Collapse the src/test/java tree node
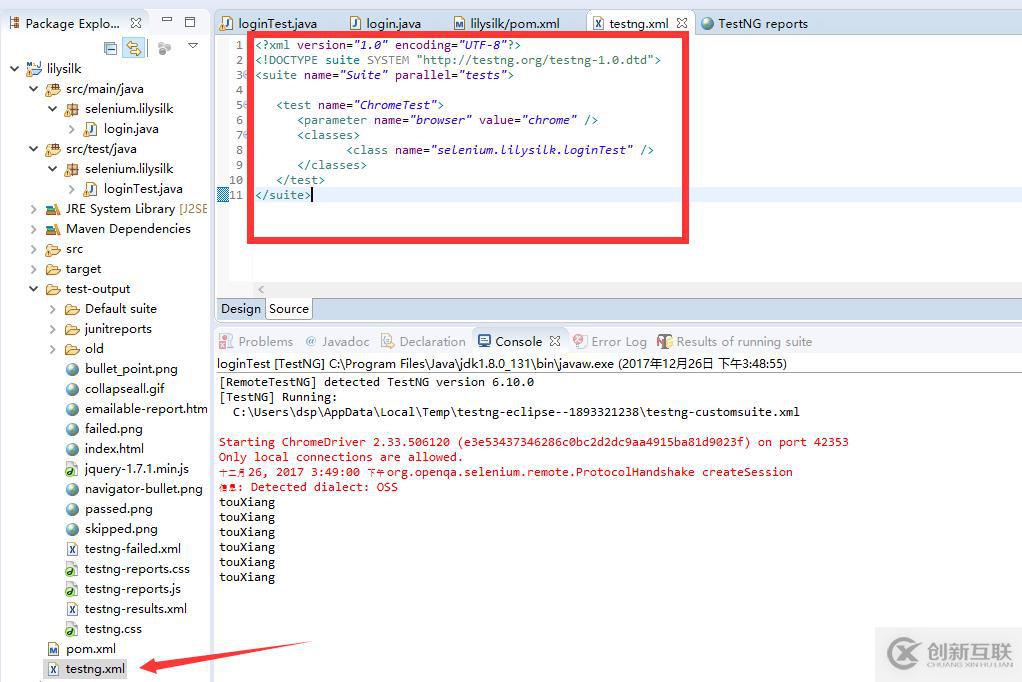This screenshot has height=682, width=1022. point(34,149)
